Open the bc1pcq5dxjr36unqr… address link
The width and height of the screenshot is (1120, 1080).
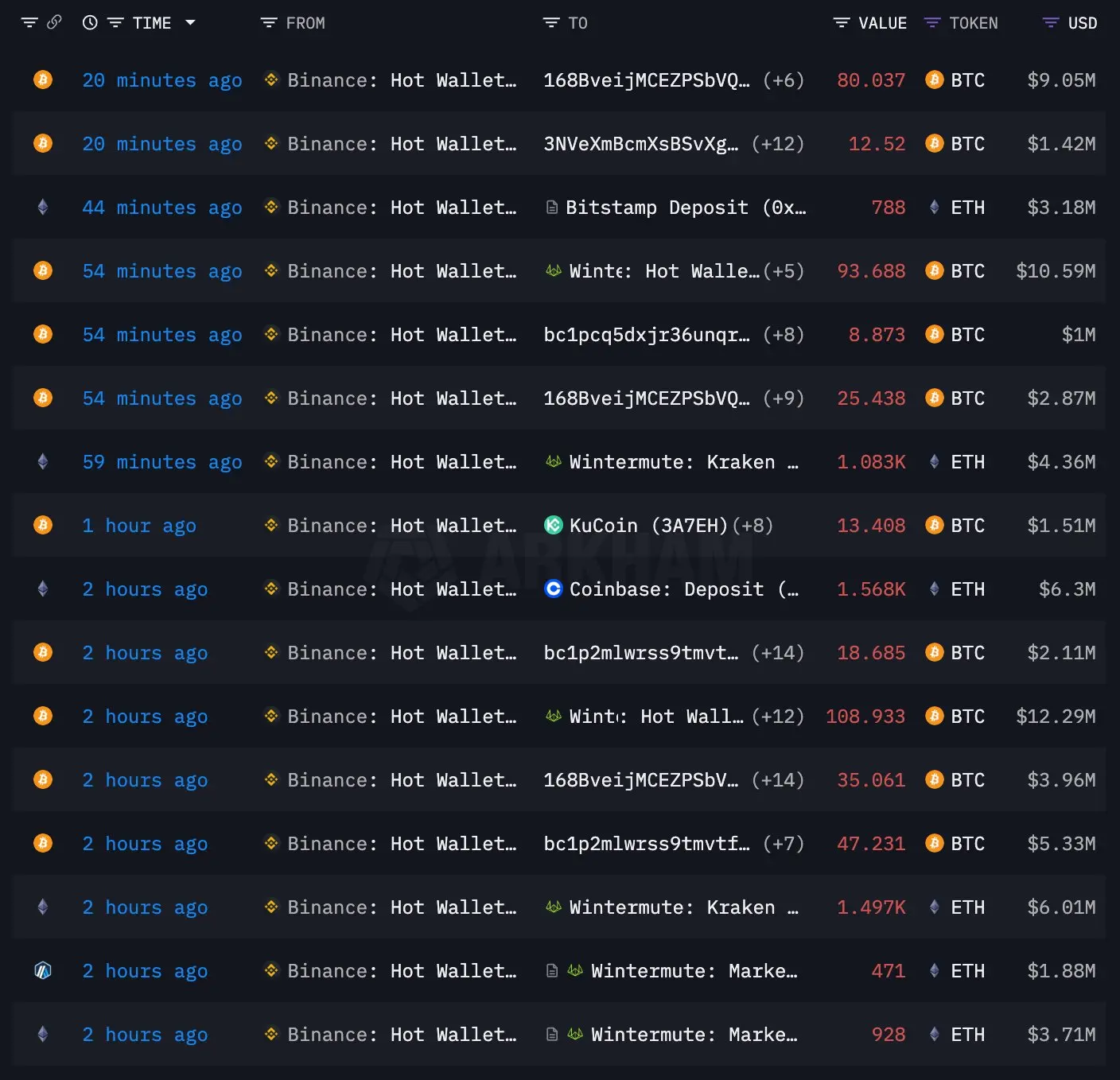coord(647,335)
